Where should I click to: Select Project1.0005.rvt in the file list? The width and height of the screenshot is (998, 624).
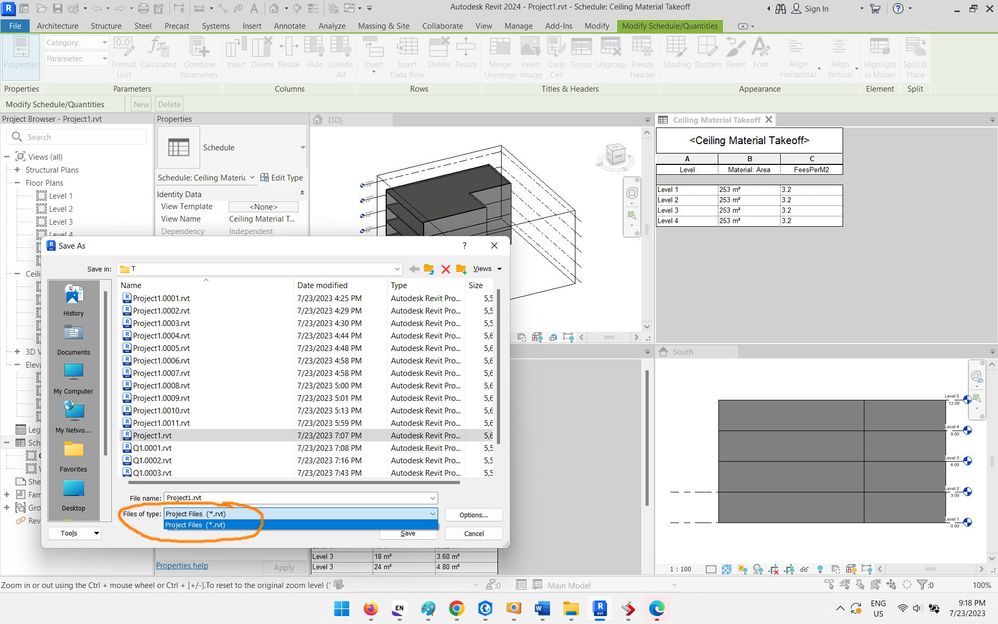click(x=161, y=348)
